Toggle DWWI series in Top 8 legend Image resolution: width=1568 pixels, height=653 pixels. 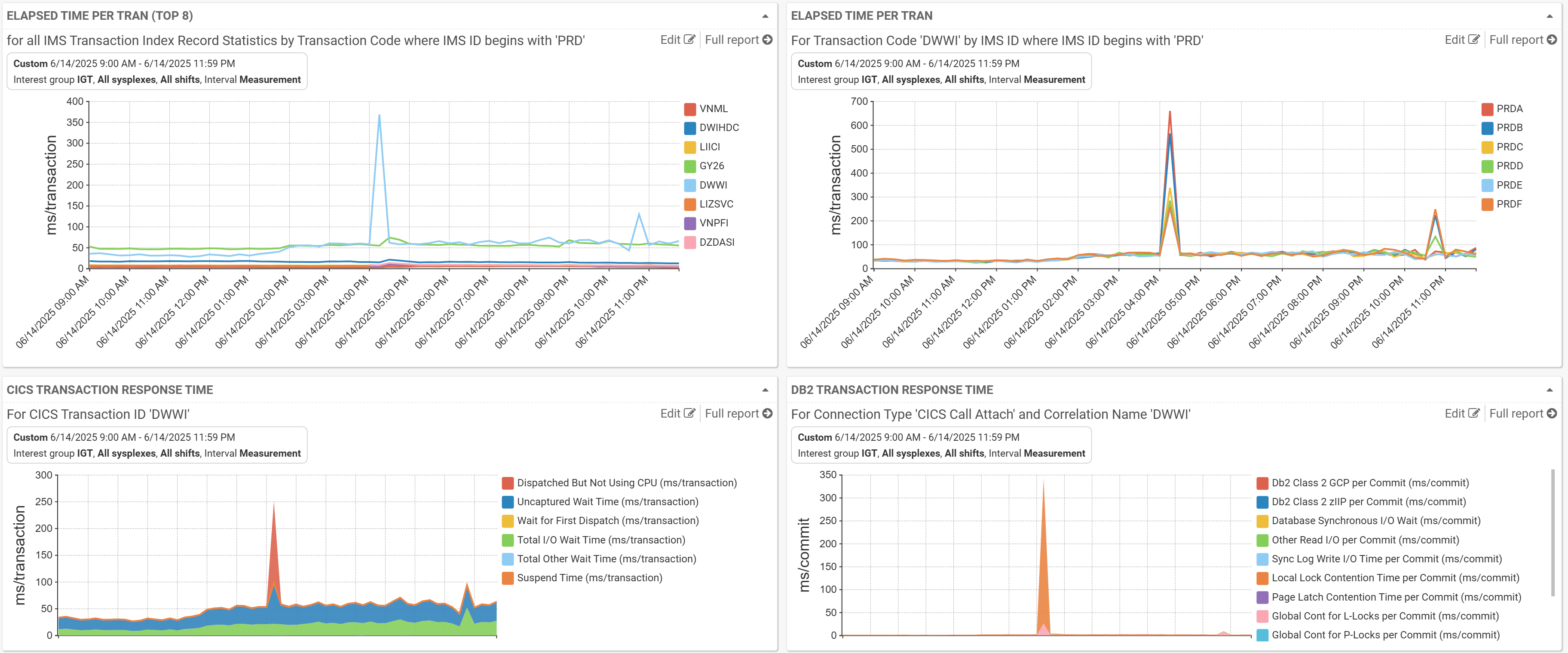pos(713,185)
